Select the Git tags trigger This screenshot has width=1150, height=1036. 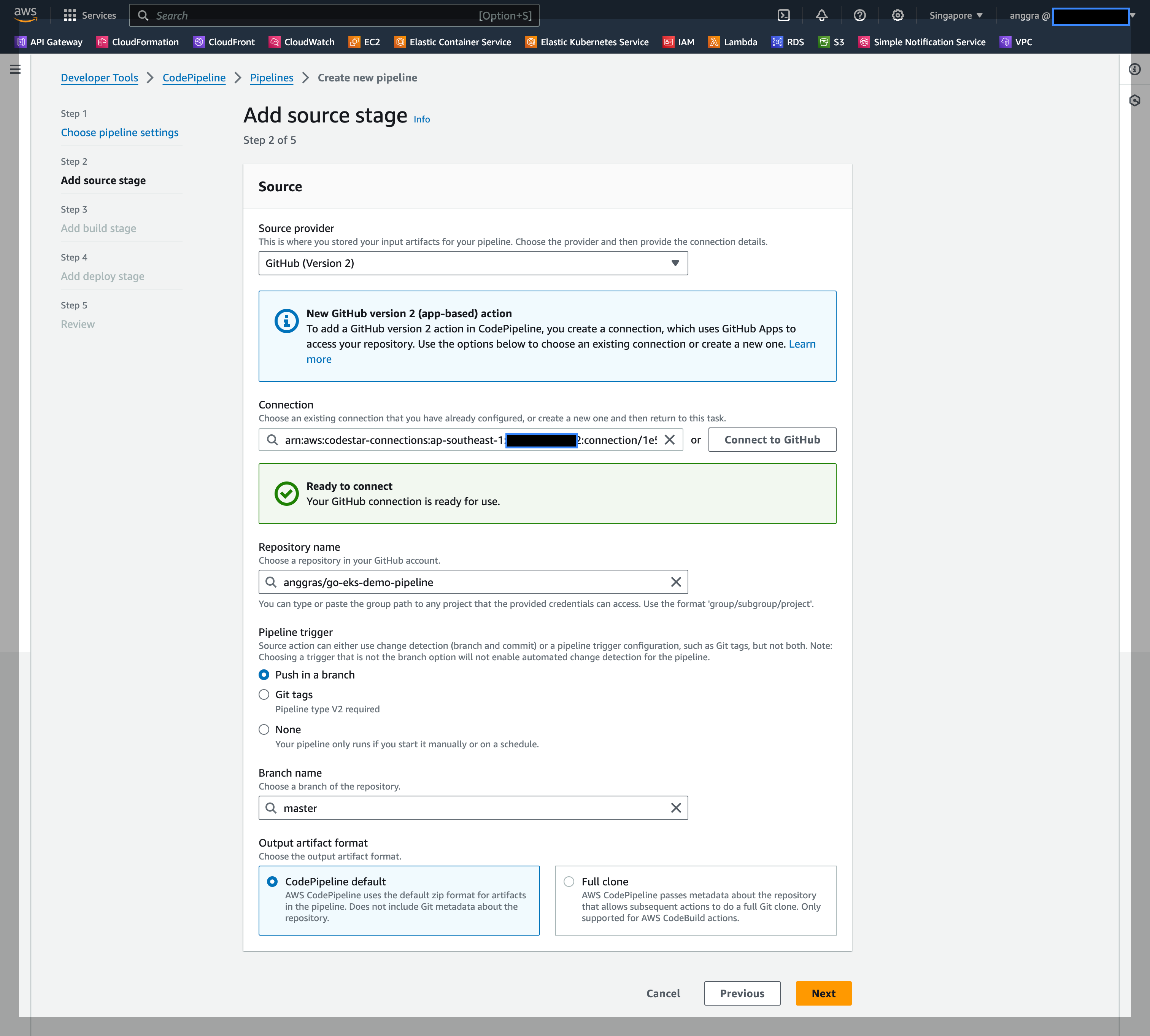coord(264,694)
